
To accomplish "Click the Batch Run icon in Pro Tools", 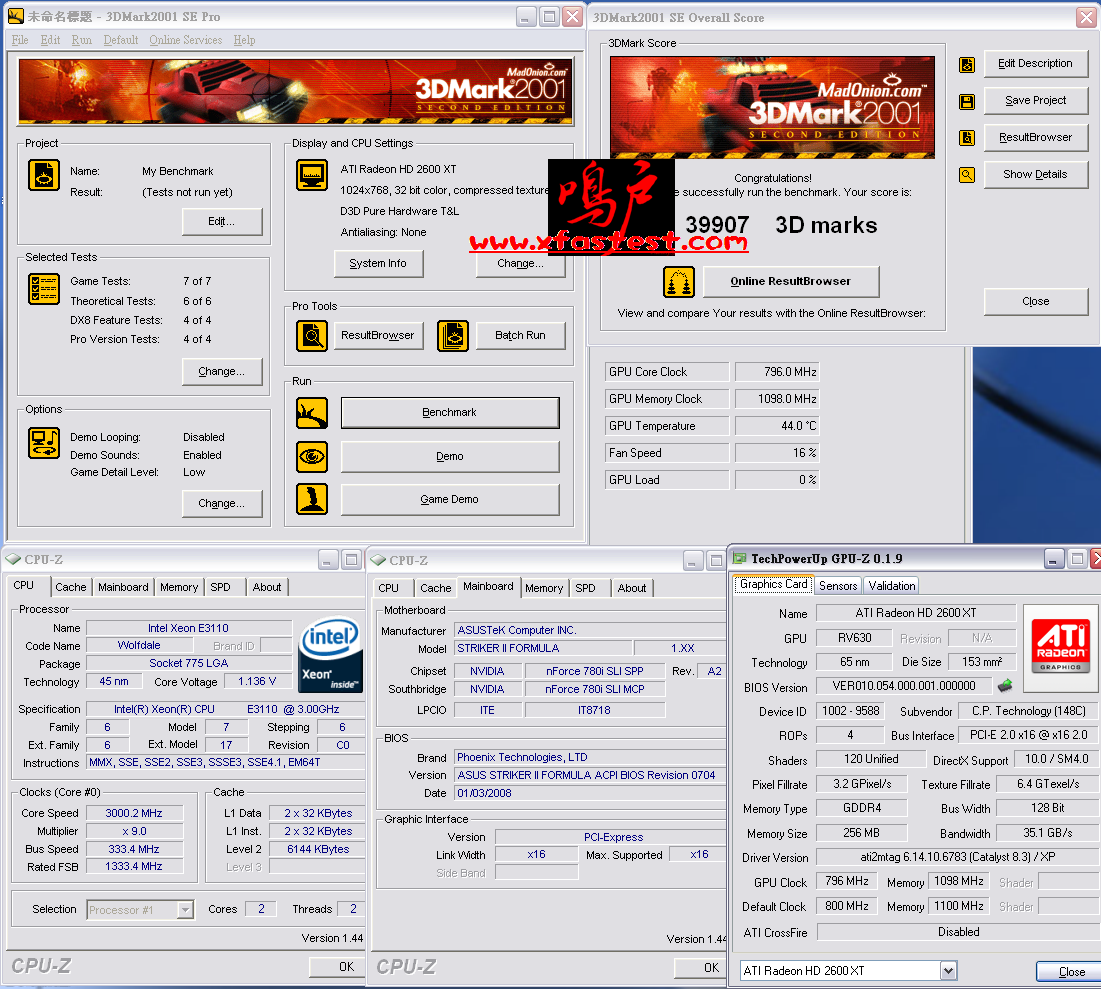I will [x=453, y=336].
